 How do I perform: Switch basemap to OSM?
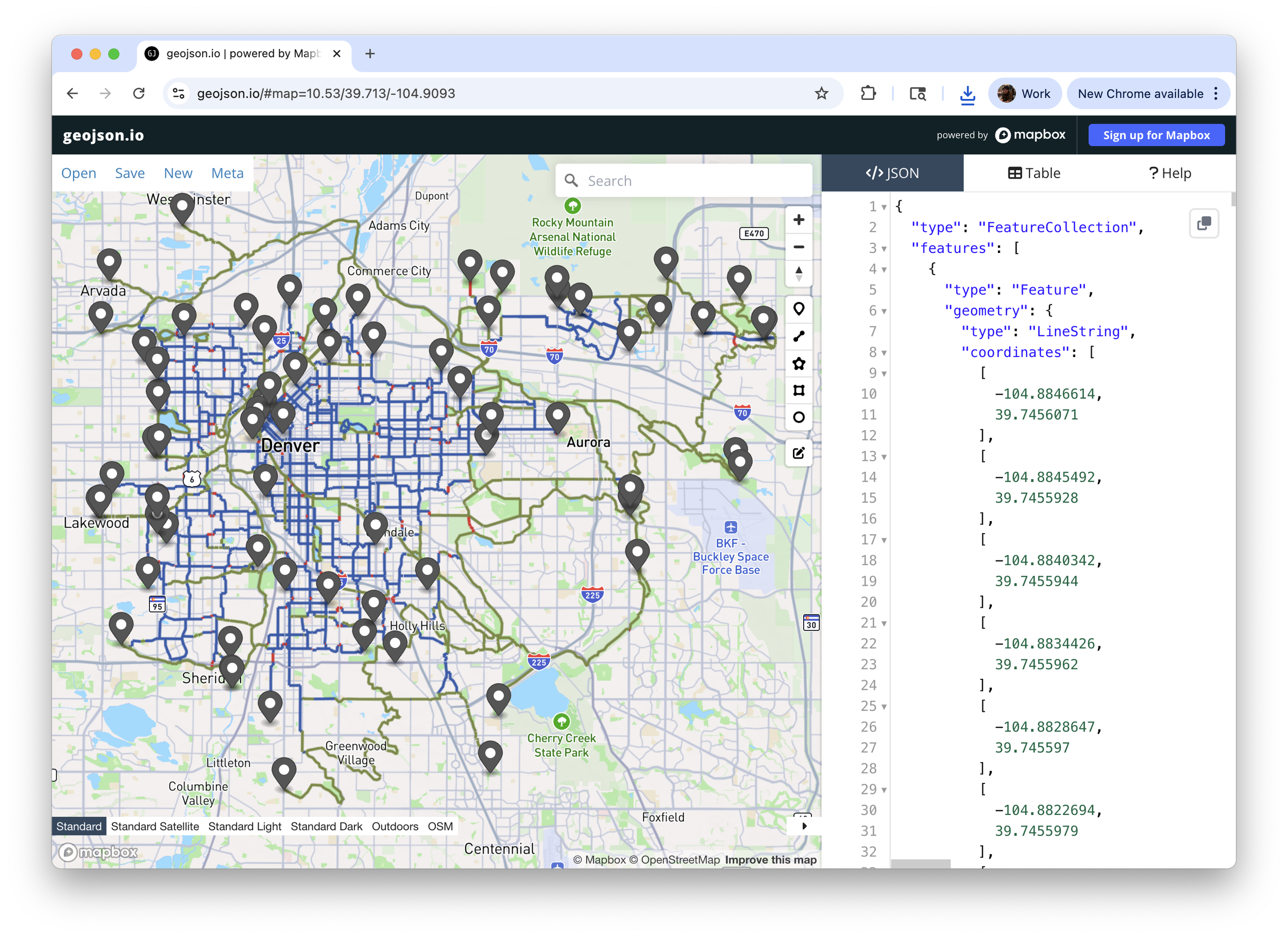click(440, 826)
